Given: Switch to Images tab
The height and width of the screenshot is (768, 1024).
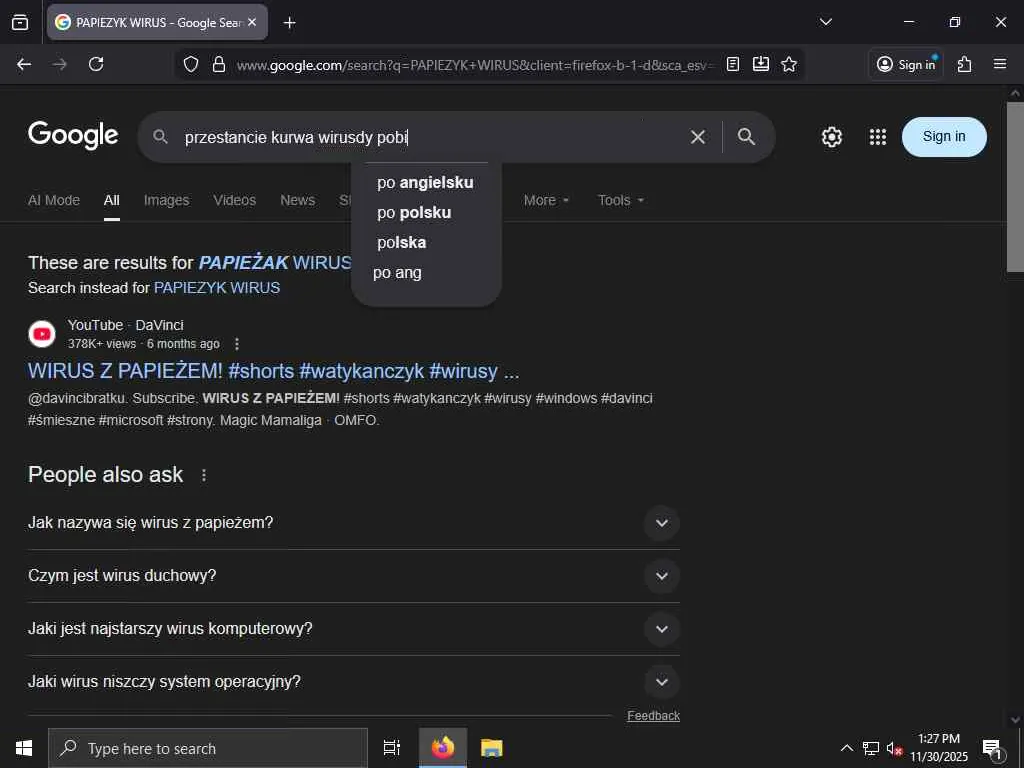Looking at the screenshot, I should tap(167, 200).
